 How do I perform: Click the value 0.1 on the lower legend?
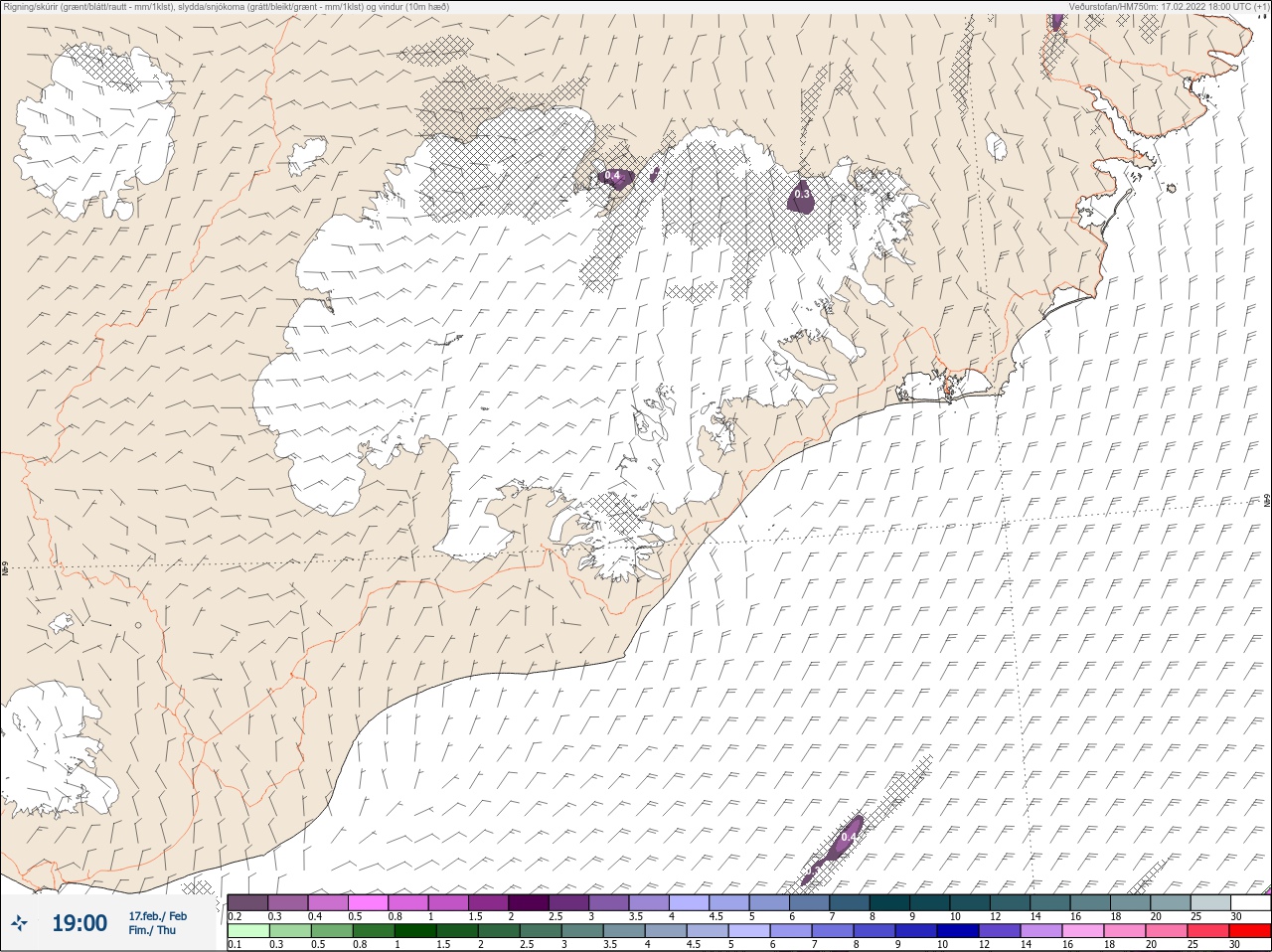(235, 945)
